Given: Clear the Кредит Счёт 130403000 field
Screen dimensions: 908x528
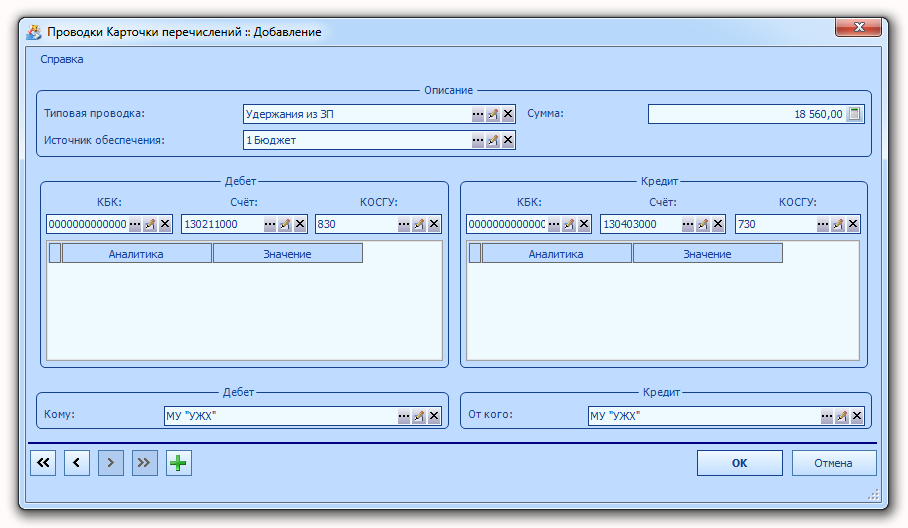Looking at the screenshot, I should pyautogui.click(x=718, y=224).
